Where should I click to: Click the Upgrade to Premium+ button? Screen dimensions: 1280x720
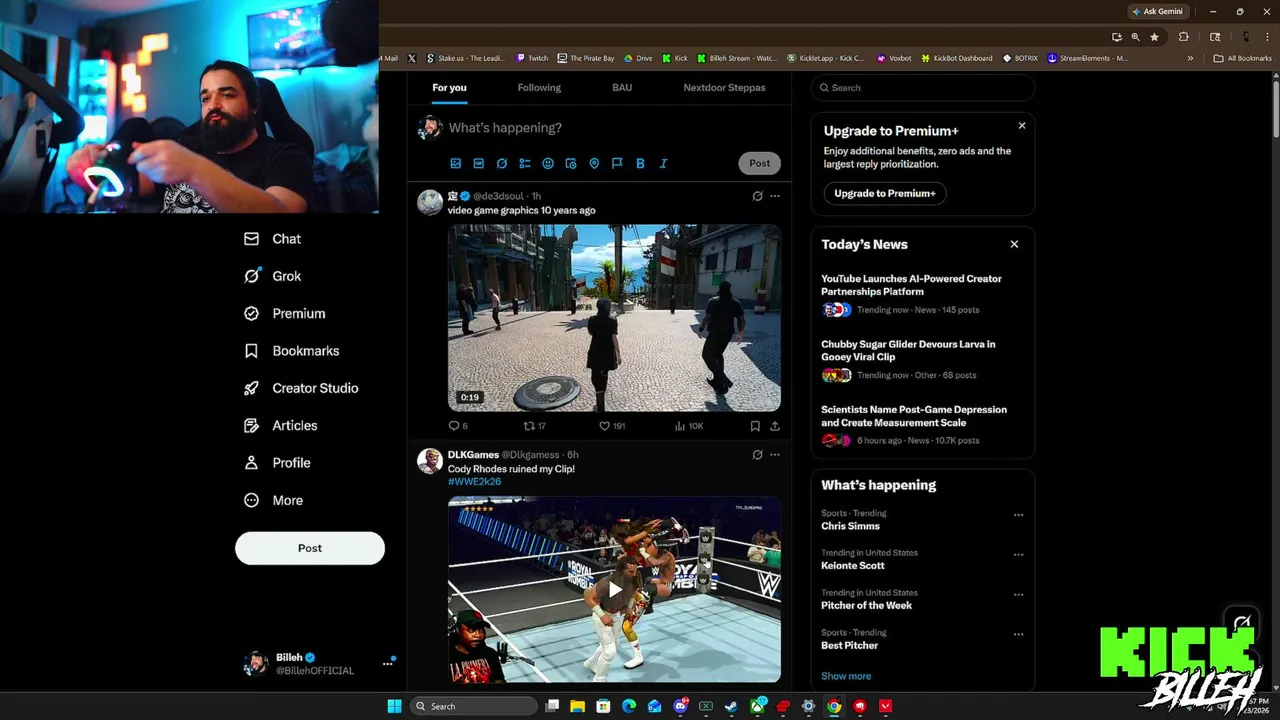(885, 193)
